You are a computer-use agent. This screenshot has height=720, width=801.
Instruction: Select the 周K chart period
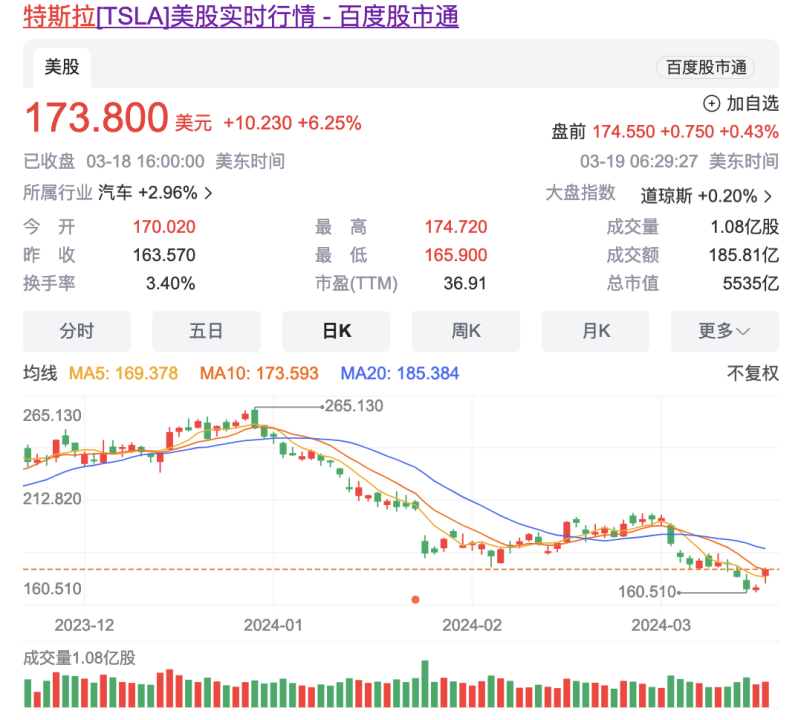(x=466, y=331)
